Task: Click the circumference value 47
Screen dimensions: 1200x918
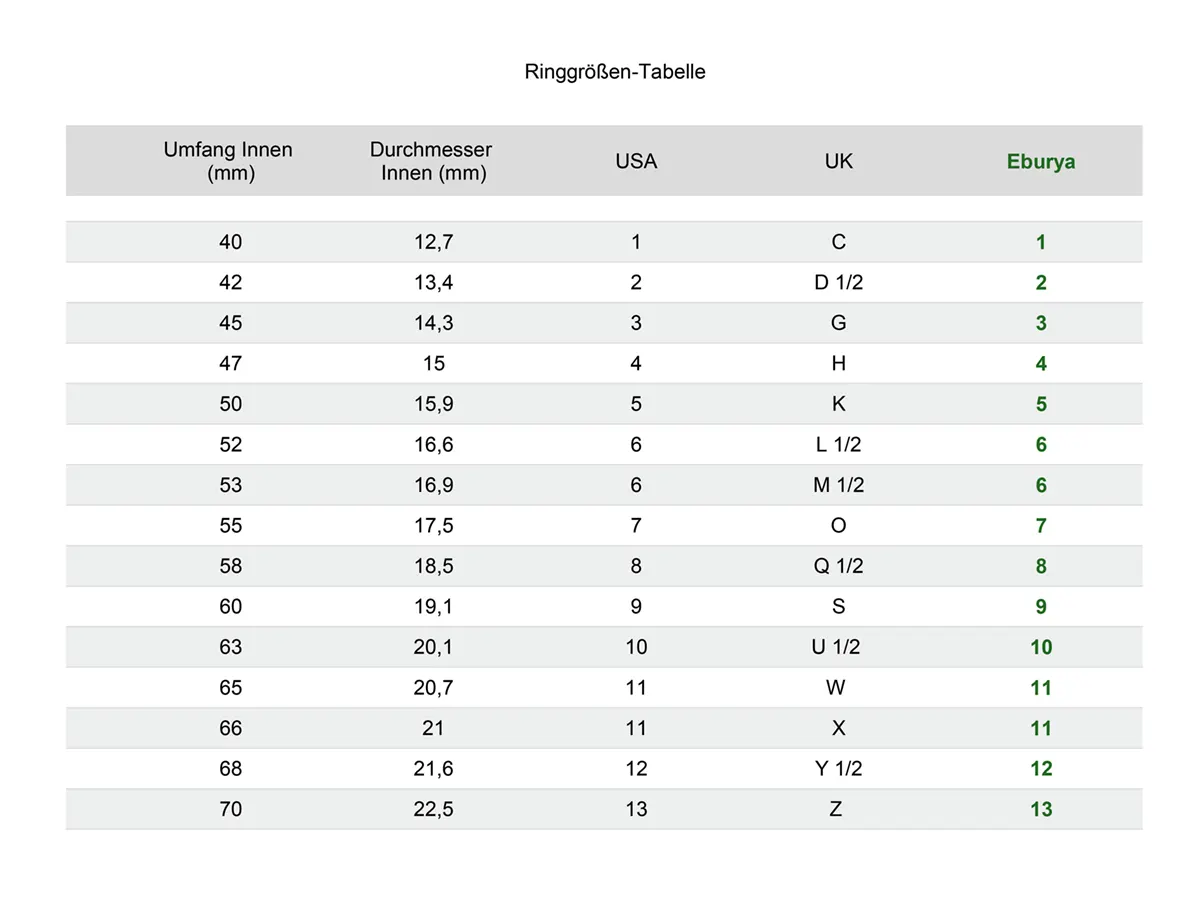Action: click(230, 364)
